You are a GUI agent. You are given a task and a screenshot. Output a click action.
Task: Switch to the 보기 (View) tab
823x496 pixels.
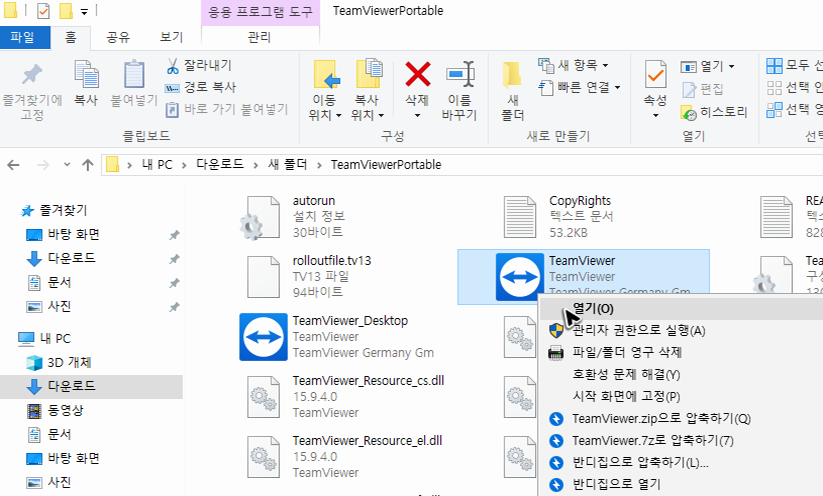[171, 37]
